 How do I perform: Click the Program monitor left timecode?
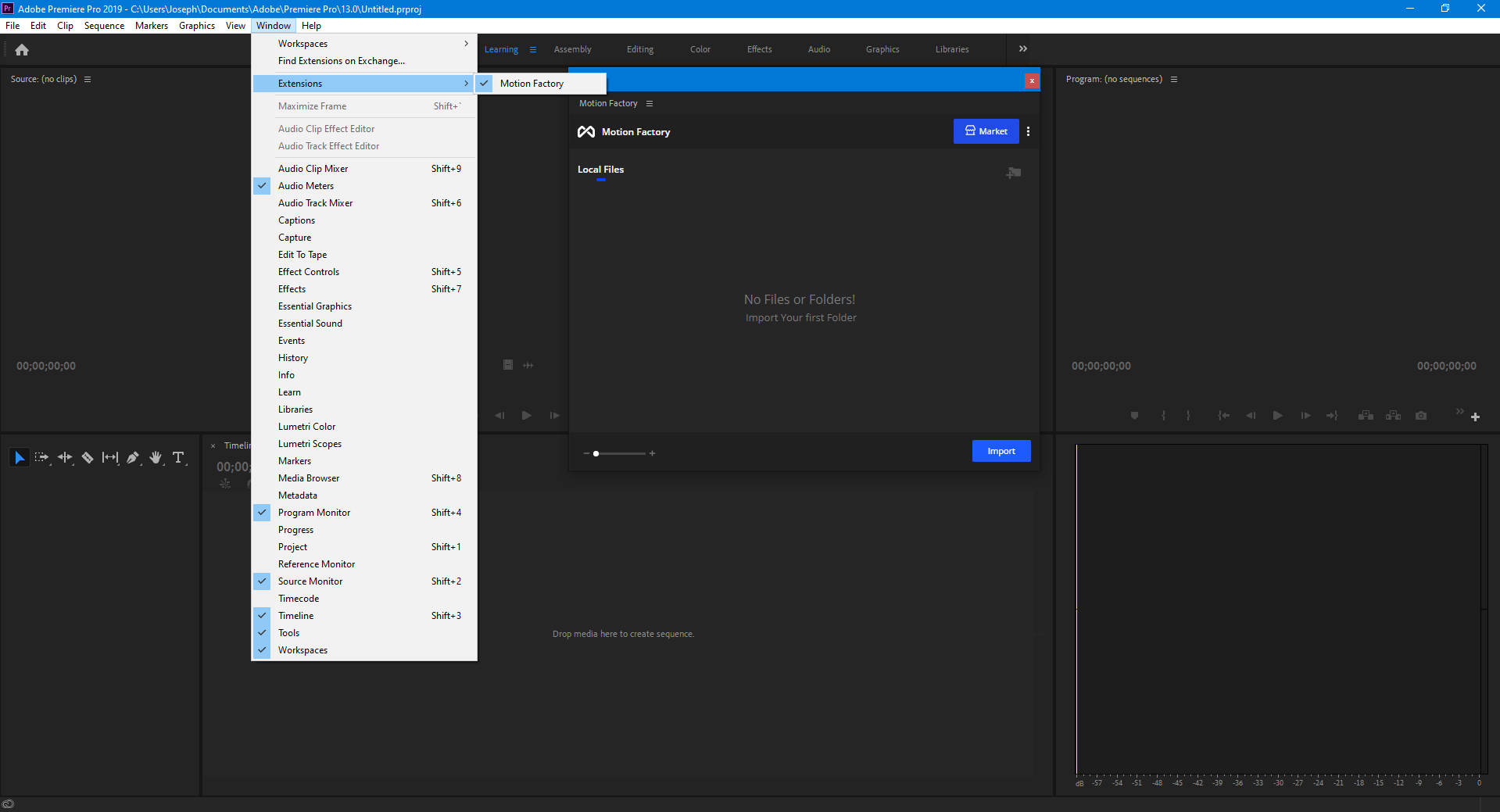tap(1101, 366)
